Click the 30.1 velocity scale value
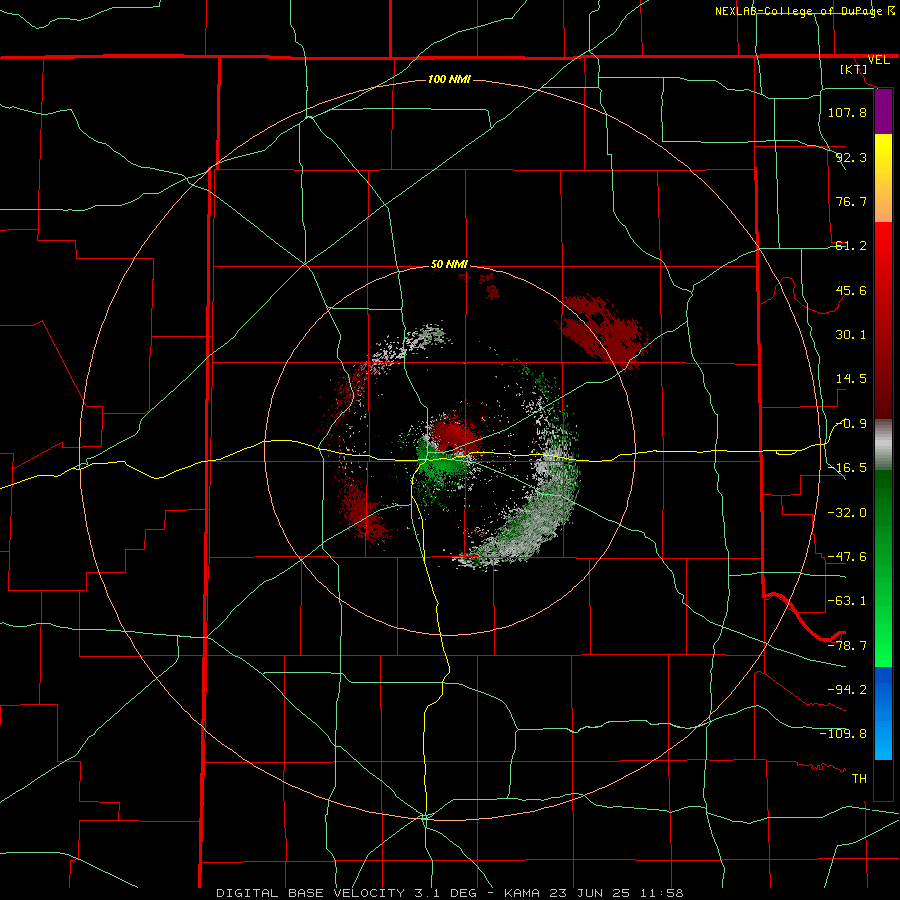The width and height of the screenshot is (900, 900). pos(851,335)
